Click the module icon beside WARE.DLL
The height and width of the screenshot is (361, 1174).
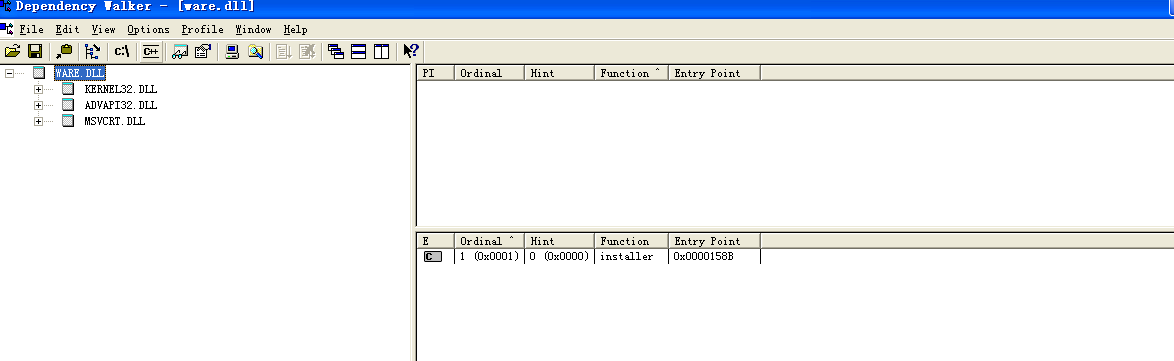39,73
